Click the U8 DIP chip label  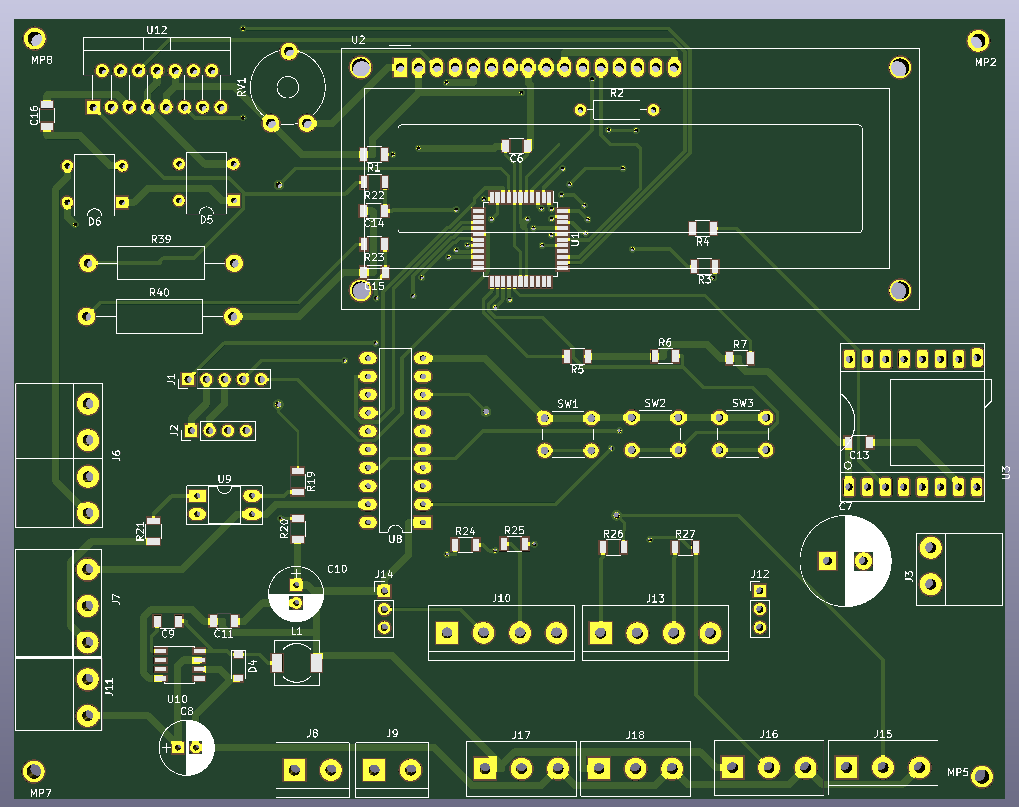(395, 539)
